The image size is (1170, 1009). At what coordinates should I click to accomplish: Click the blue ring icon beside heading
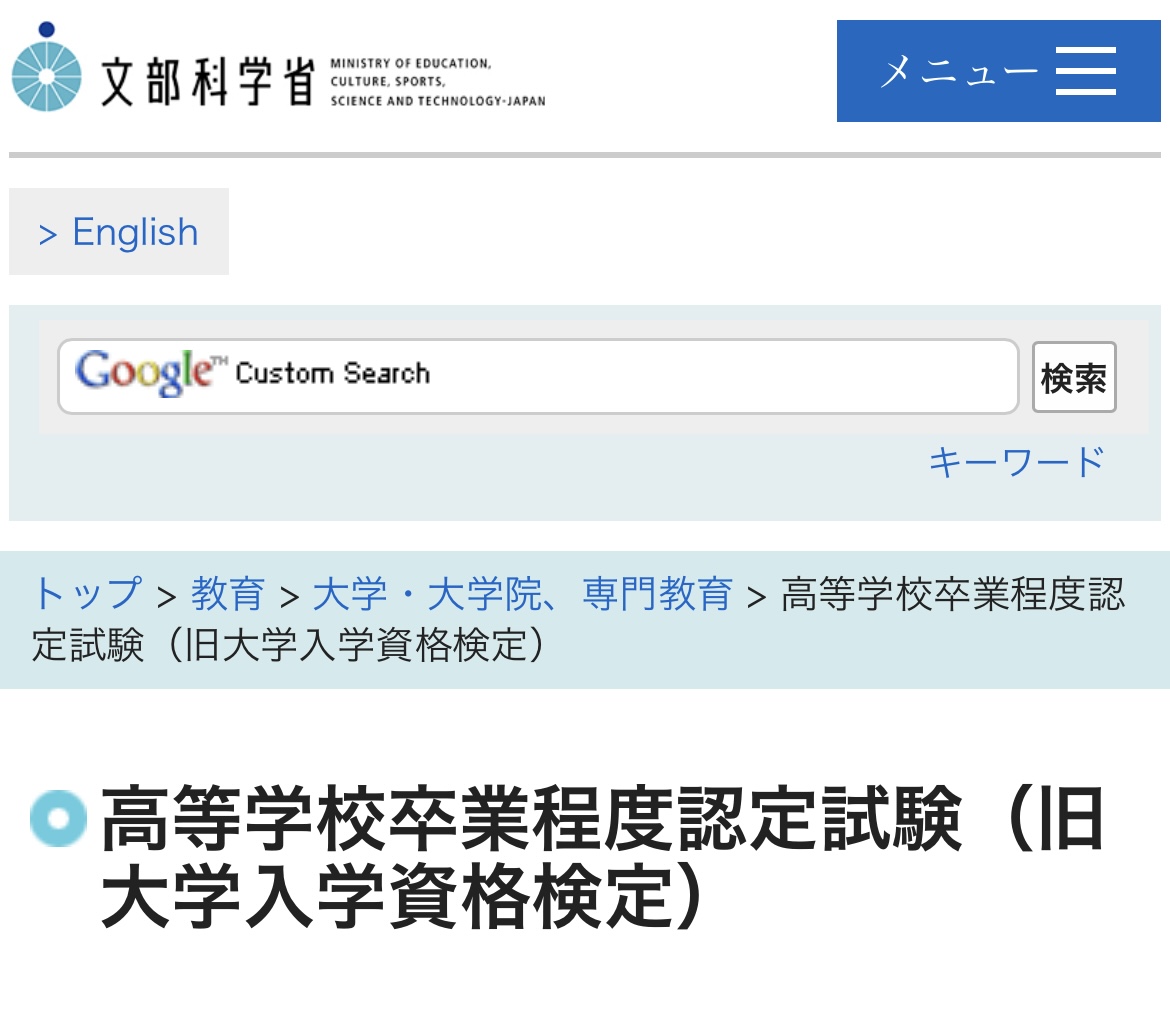[x=58, y=818]
